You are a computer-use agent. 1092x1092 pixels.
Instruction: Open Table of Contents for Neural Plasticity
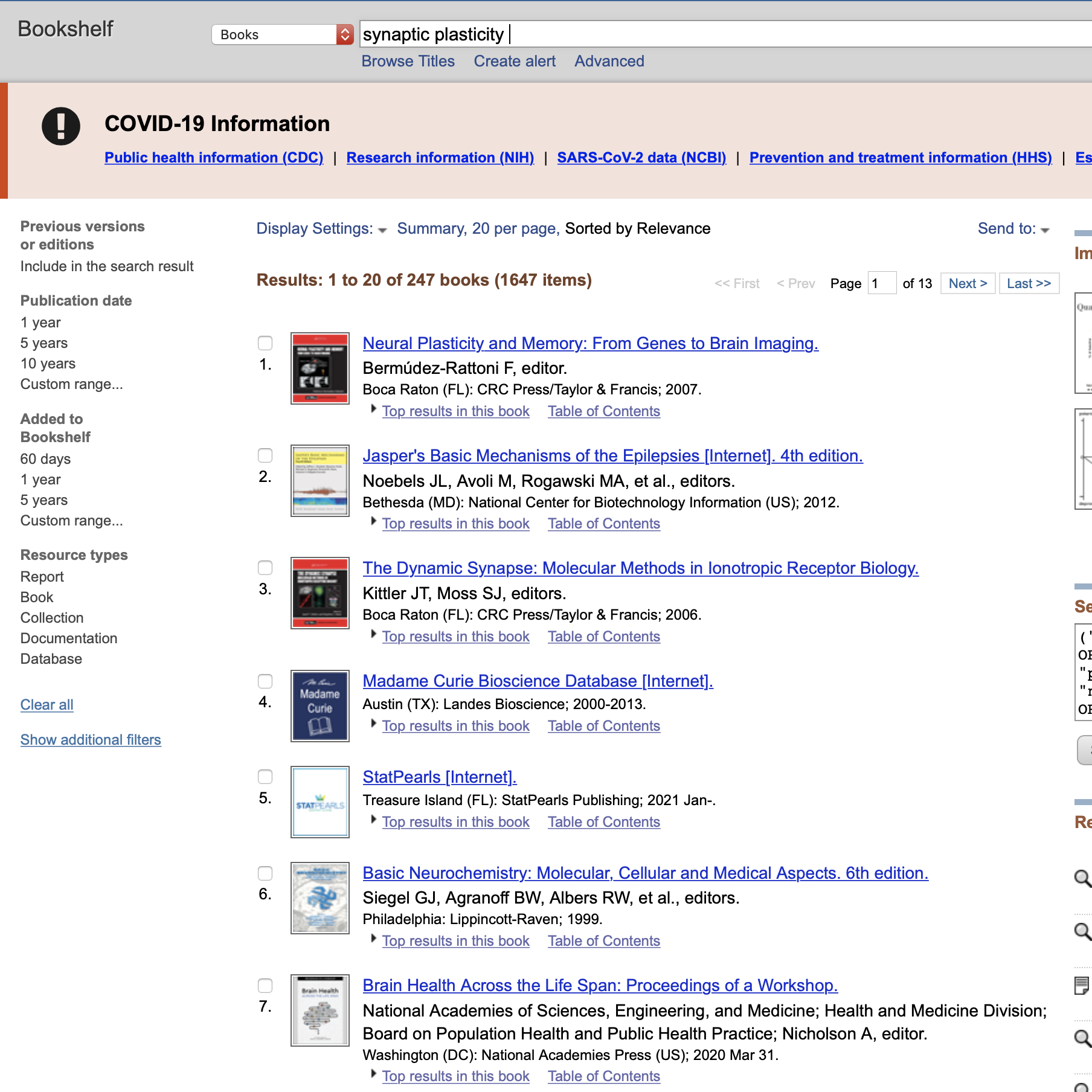pyautogui.click(x=604, y=411)
